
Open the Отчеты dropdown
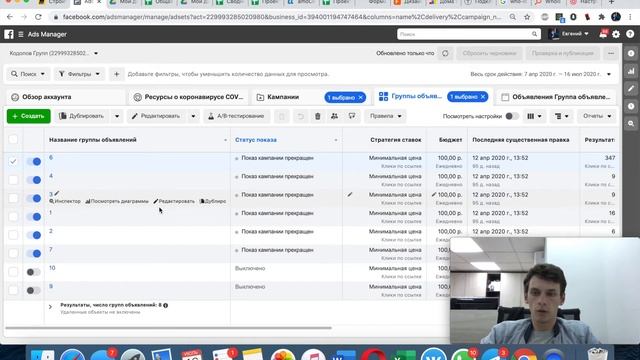point(597,116)
